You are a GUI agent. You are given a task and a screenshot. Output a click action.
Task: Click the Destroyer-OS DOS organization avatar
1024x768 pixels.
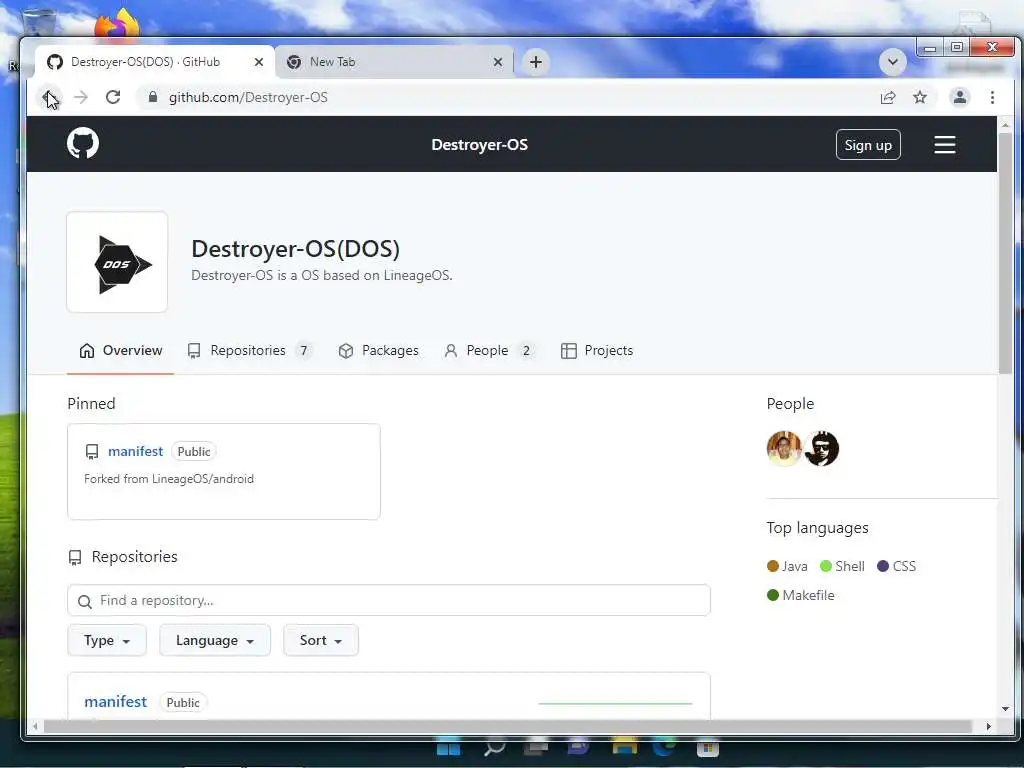tap(117, 262)
